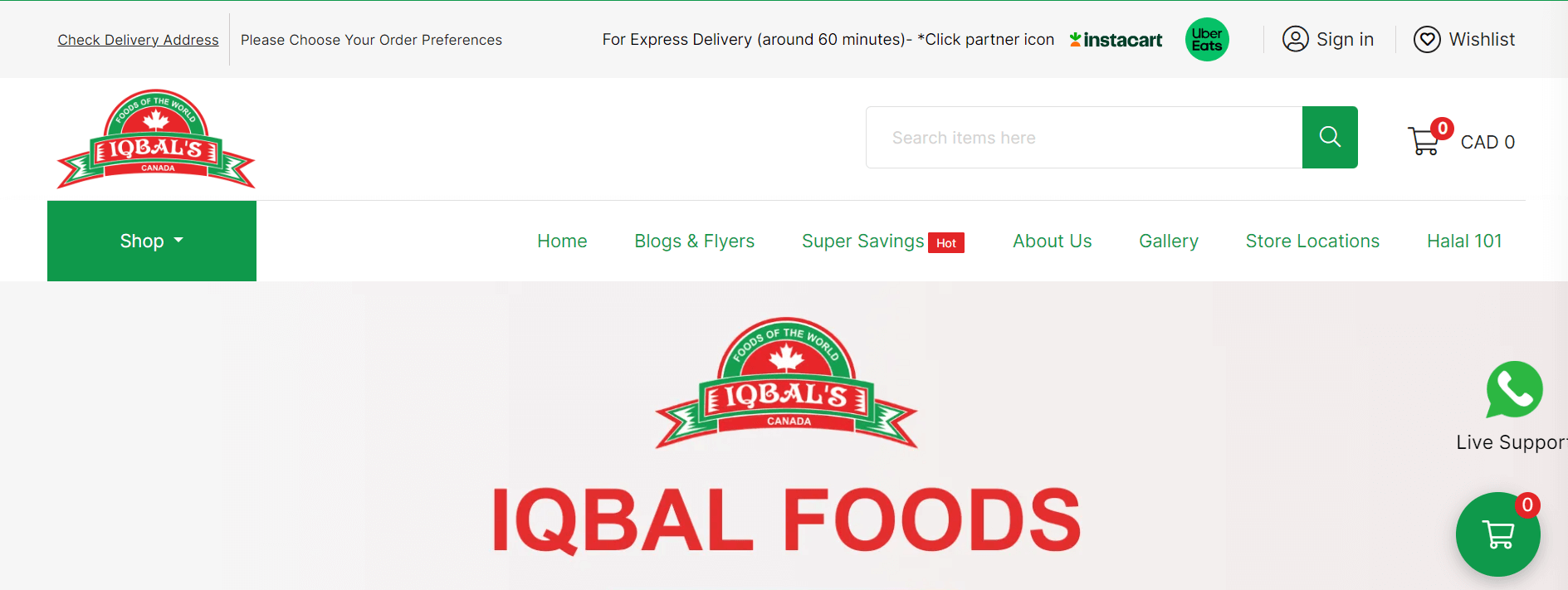Open WhatsApp Live Support icon
1568x590 pixels.
point(1514,390)
